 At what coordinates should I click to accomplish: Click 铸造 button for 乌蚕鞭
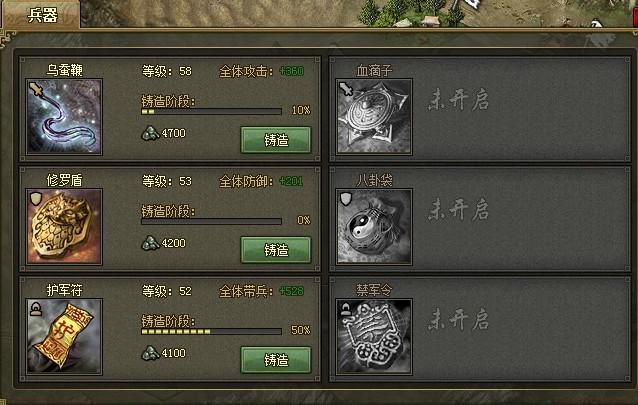[276, 140]
